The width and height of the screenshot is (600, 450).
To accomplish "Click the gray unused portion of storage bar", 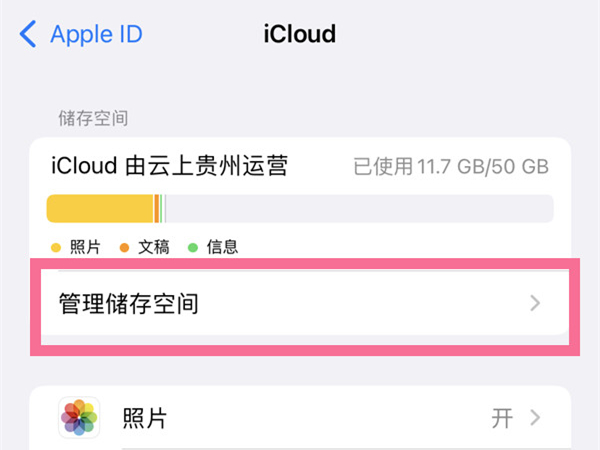I will tap(360, 208).
